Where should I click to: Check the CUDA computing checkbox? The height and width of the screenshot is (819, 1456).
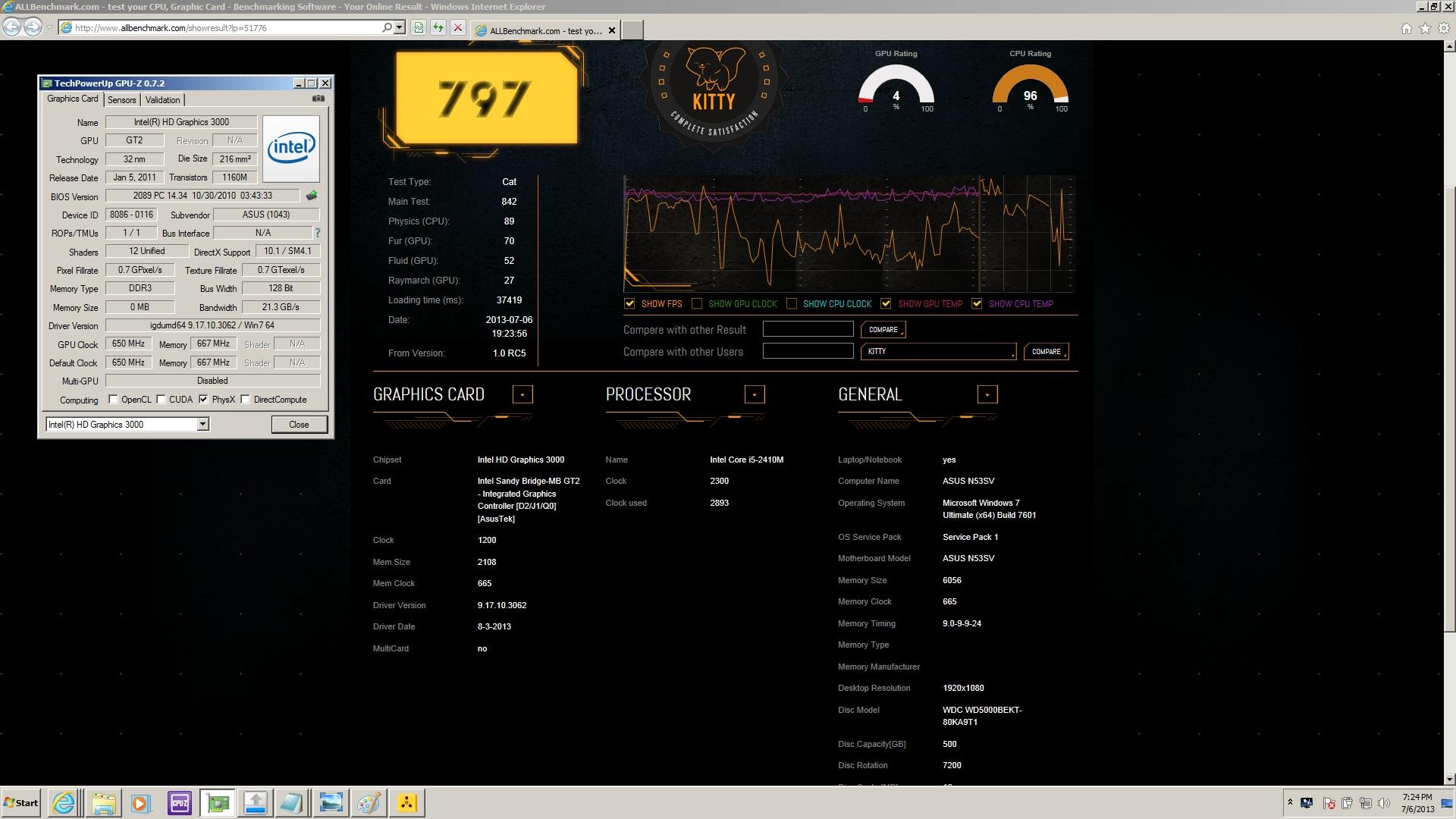(x=161, y=400)
